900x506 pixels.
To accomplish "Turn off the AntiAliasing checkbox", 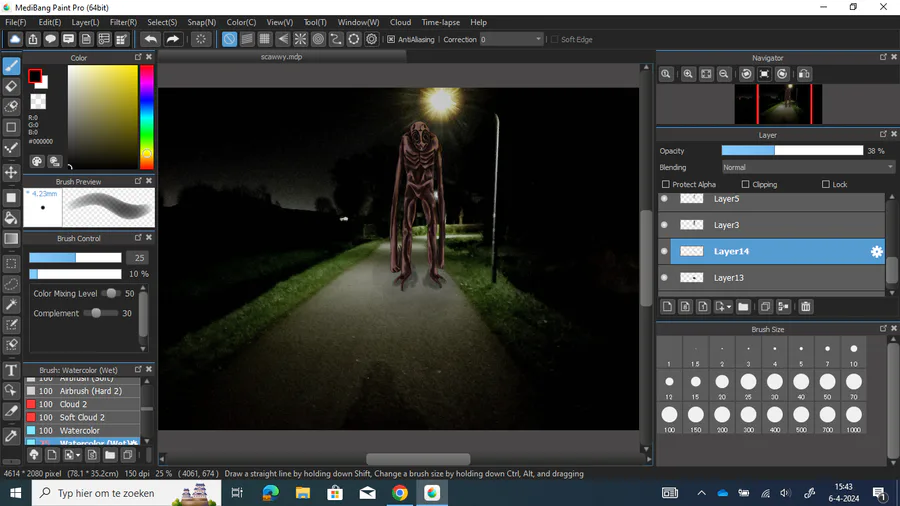I will pyautogui.click(x=391, y=39).
